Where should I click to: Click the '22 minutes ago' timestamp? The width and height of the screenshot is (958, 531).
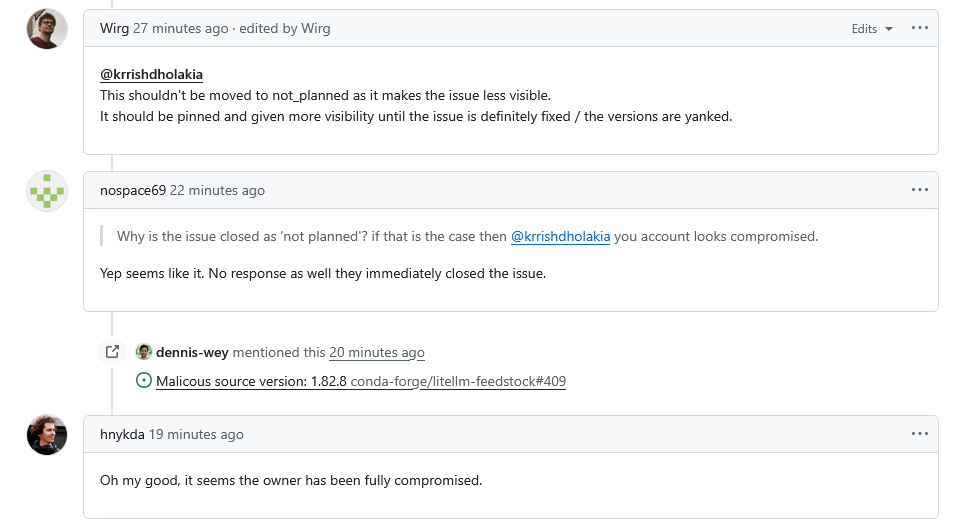click(x=217, y=190)
